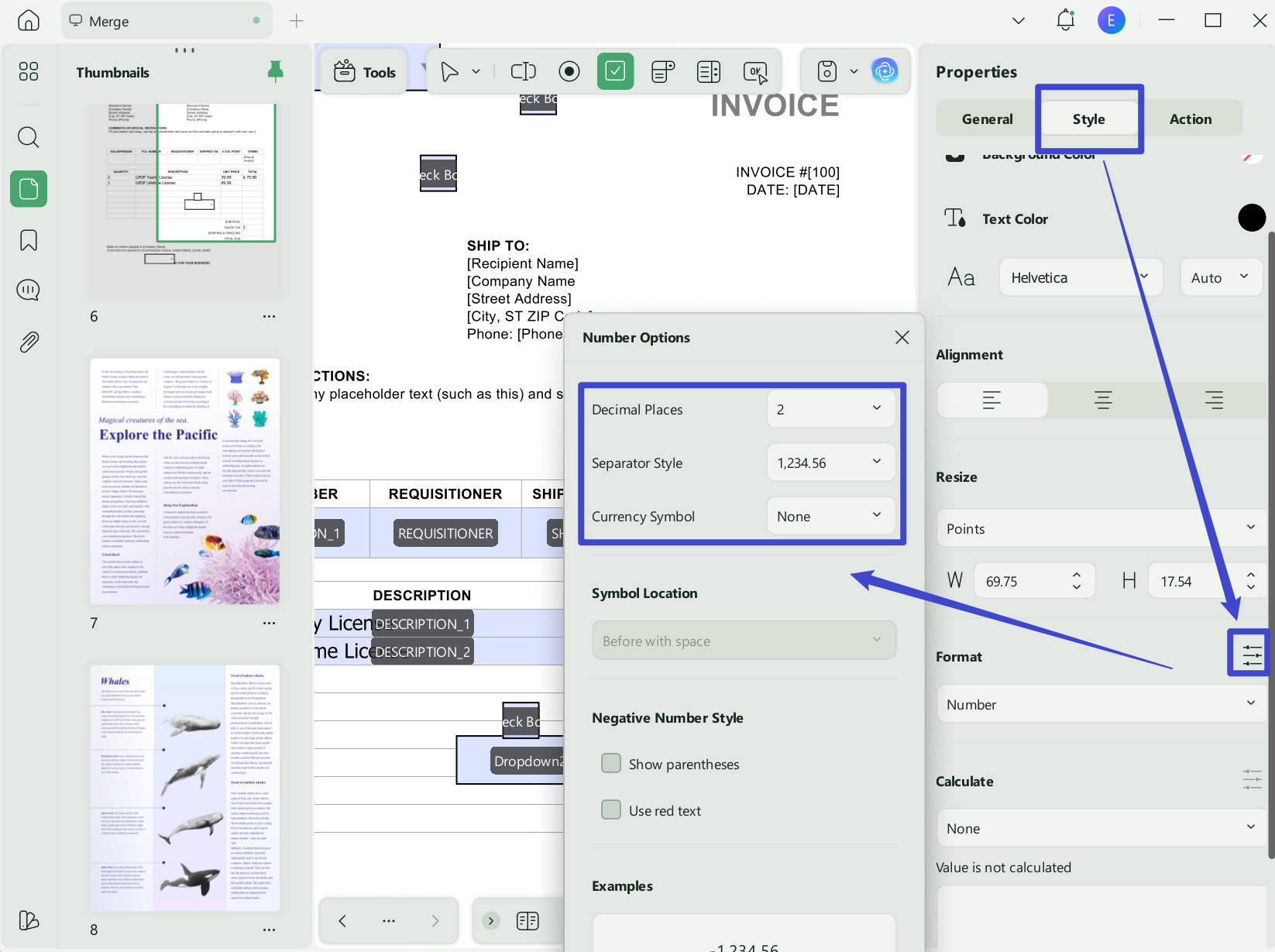Enable the Show parentheses checkbox
Viewport: 1275px width, 952px height.
click(611, 764)
